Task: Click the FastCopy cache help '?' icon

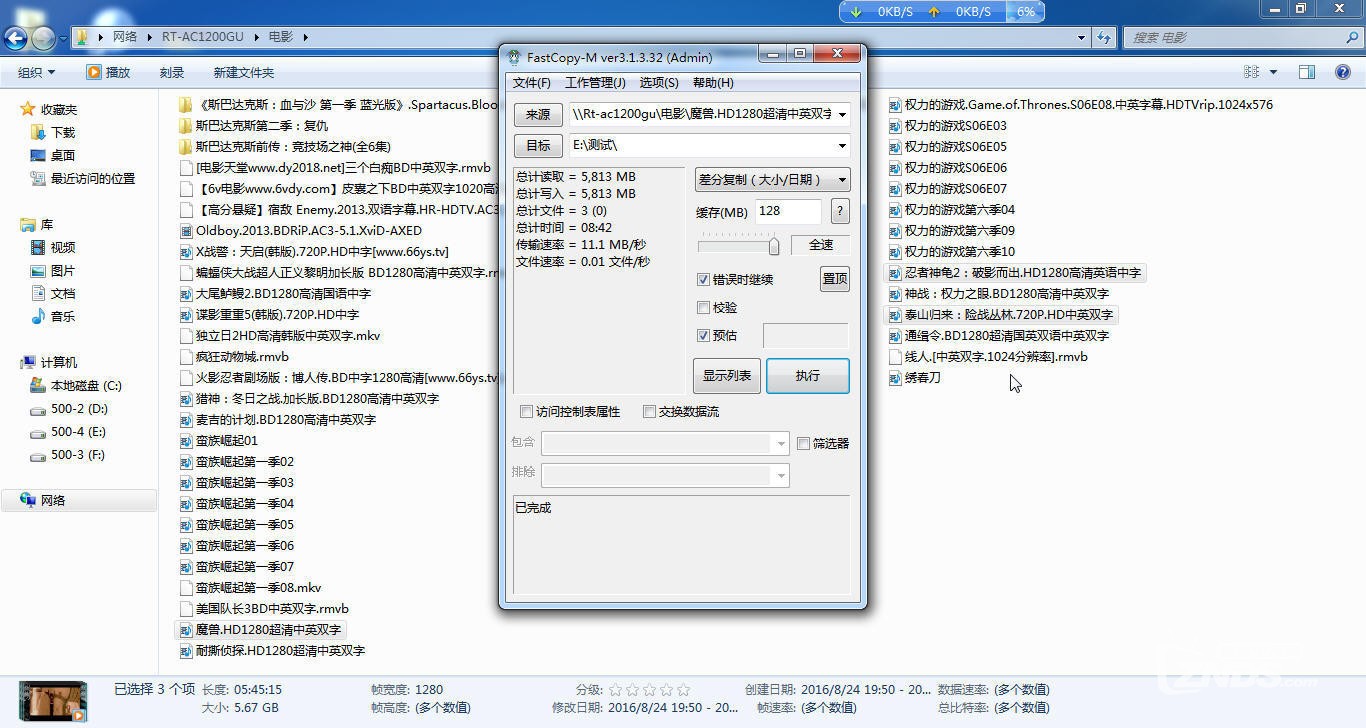Action: tap(839, 210)
